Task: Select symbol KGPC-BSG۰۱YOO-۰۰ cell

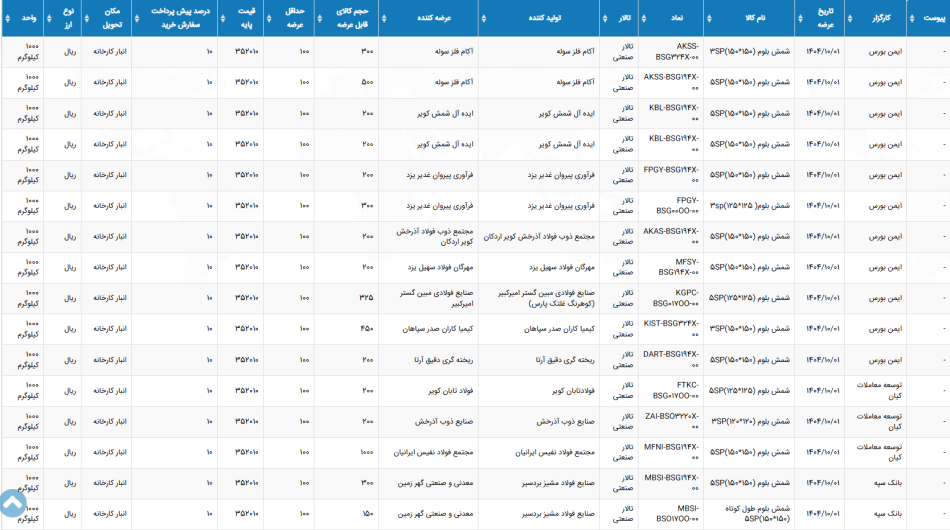Action: pos(671,298)
